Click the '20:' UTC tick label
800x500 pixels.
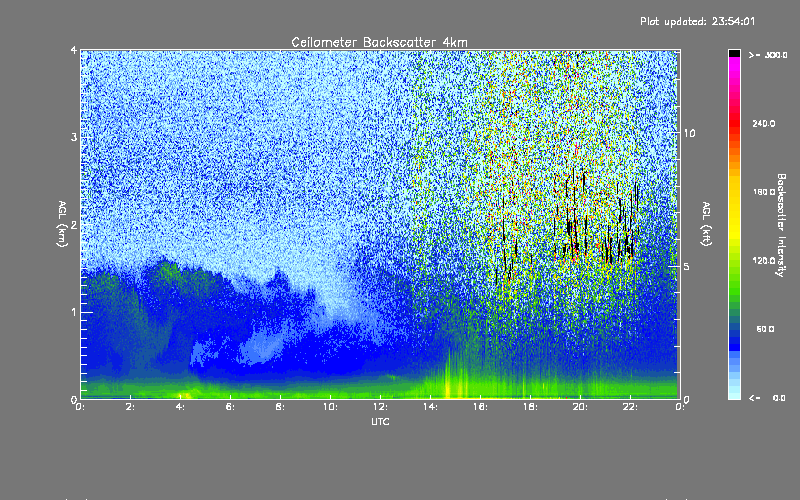point(581,407)
